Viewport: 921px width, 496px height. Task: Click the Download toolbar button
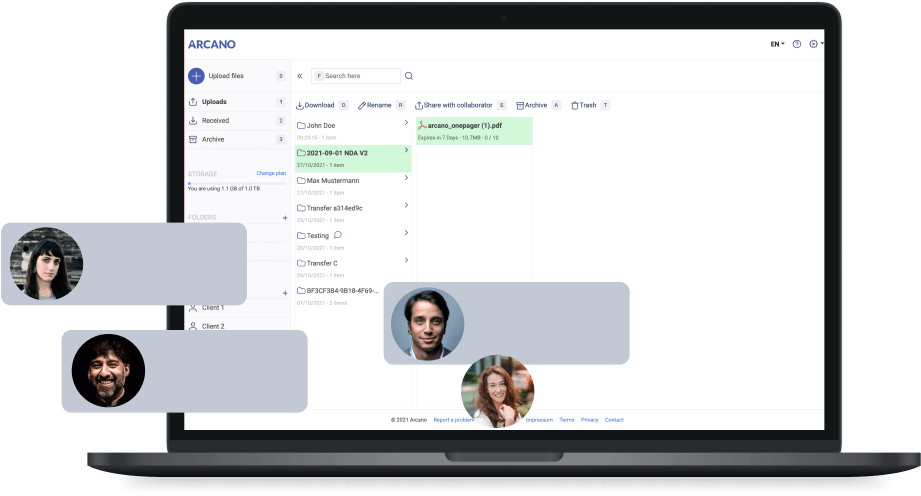(315, 105)
